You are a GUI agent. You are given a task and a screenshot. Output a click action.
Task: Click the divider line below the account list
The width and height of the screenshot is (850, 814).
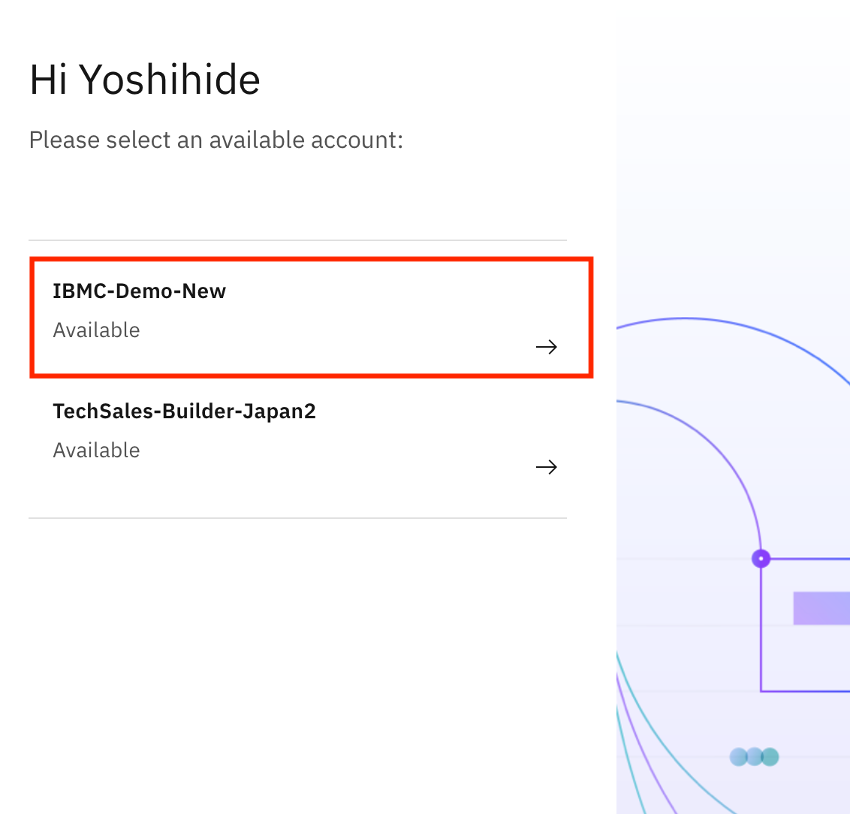[x=298, y=518]
